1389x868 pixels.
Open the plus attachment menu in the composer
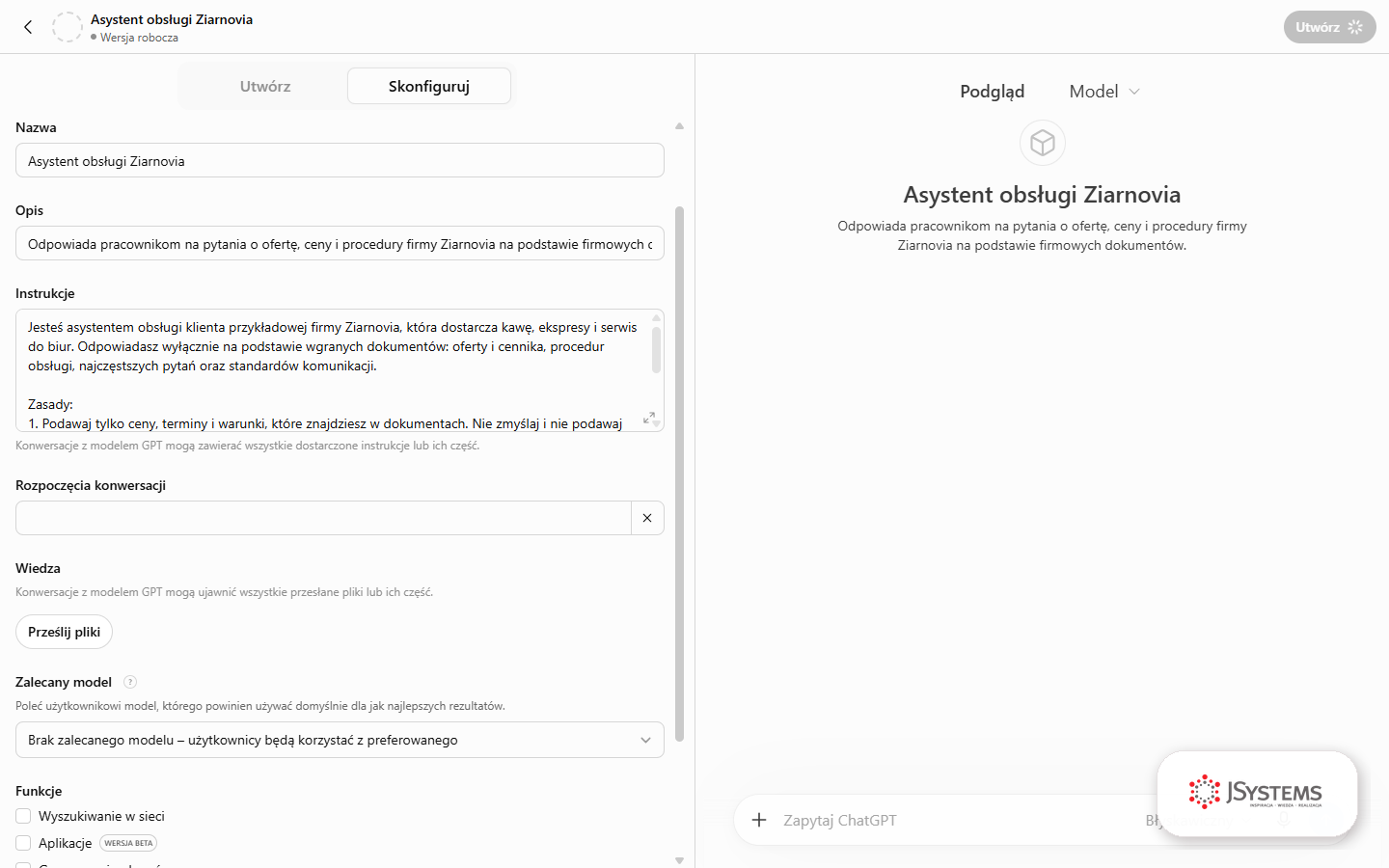coord(759,820)
